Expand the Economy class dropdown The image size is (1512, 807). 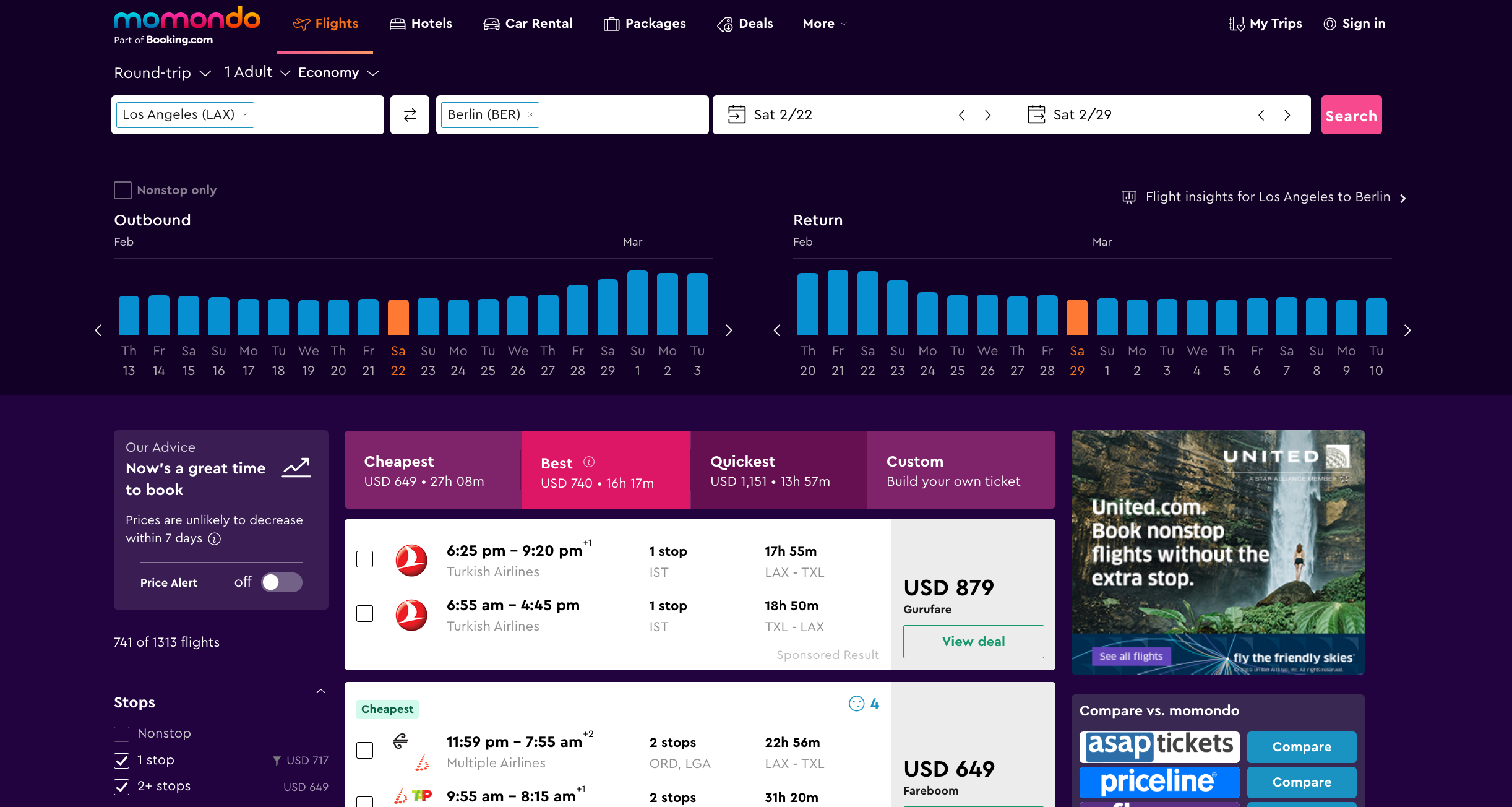(x=339, y=72)
